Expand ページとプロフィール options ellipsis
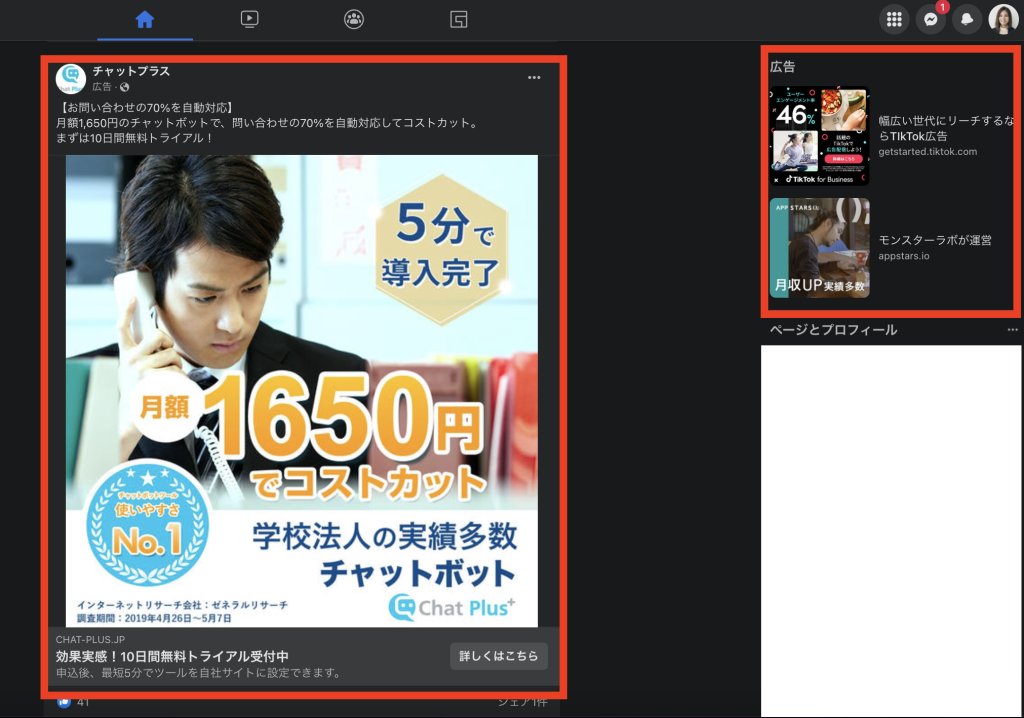 click(1012, 330)
